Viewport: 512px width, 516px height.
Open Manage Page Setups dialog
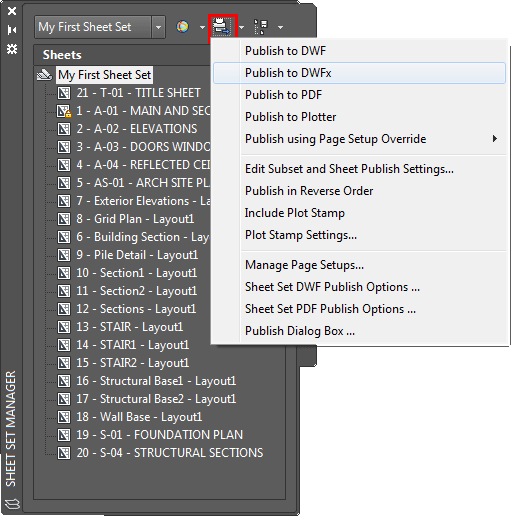click(x=304, y=265)
